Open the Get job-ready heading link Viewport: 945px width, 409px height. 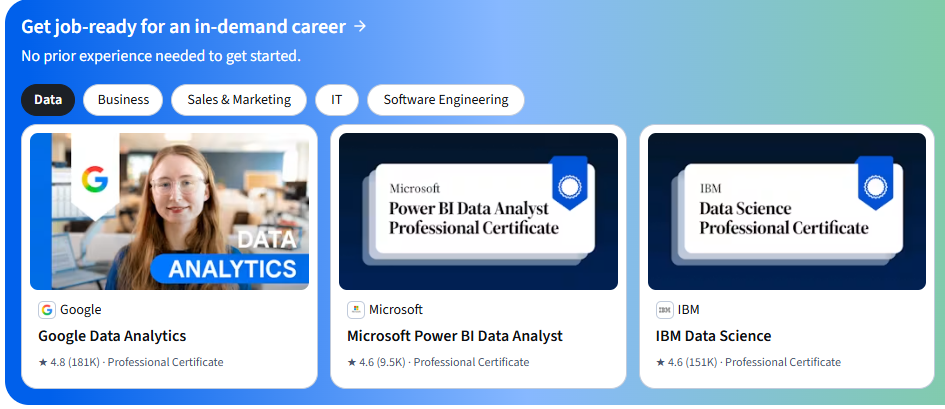click(x=183, y=27)
